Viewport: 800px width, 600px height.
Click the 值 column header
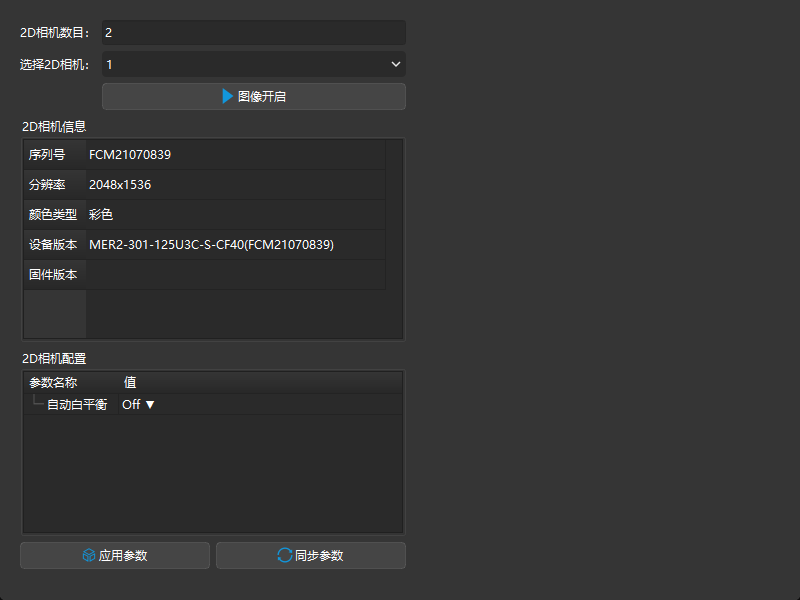[x=260, y=383]
